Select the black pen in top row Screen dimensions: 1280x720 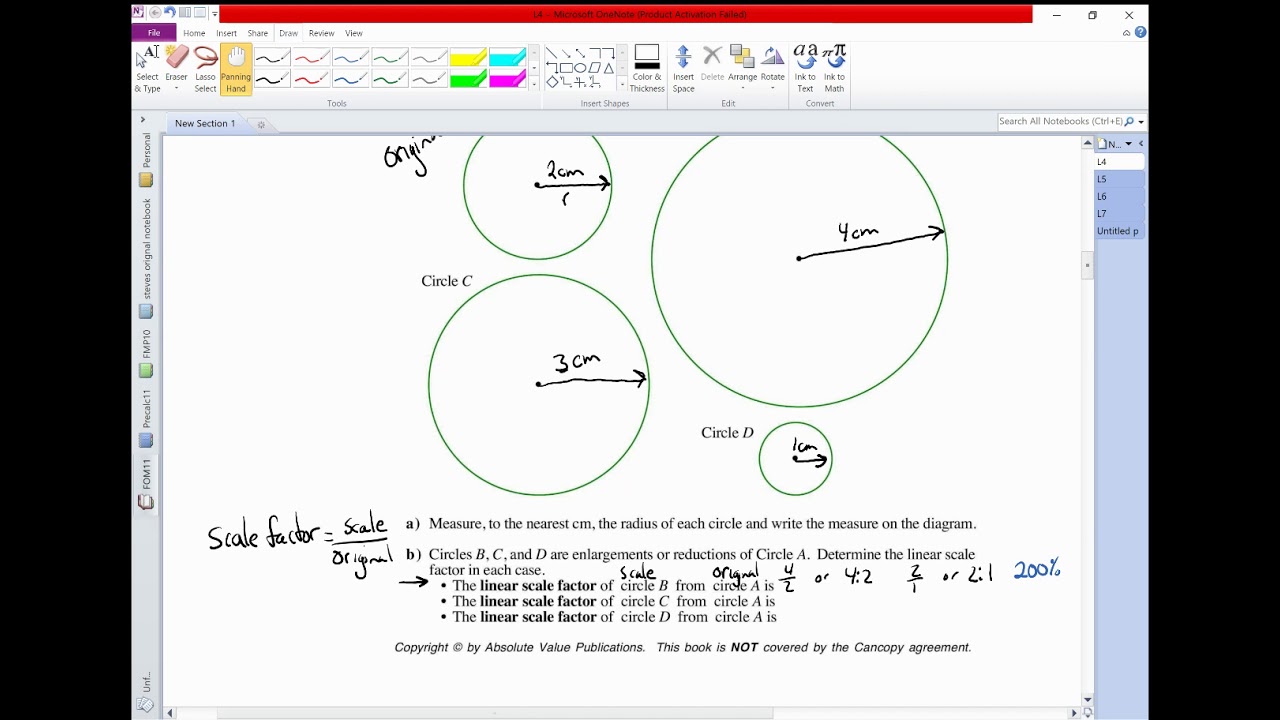(272, 58)
